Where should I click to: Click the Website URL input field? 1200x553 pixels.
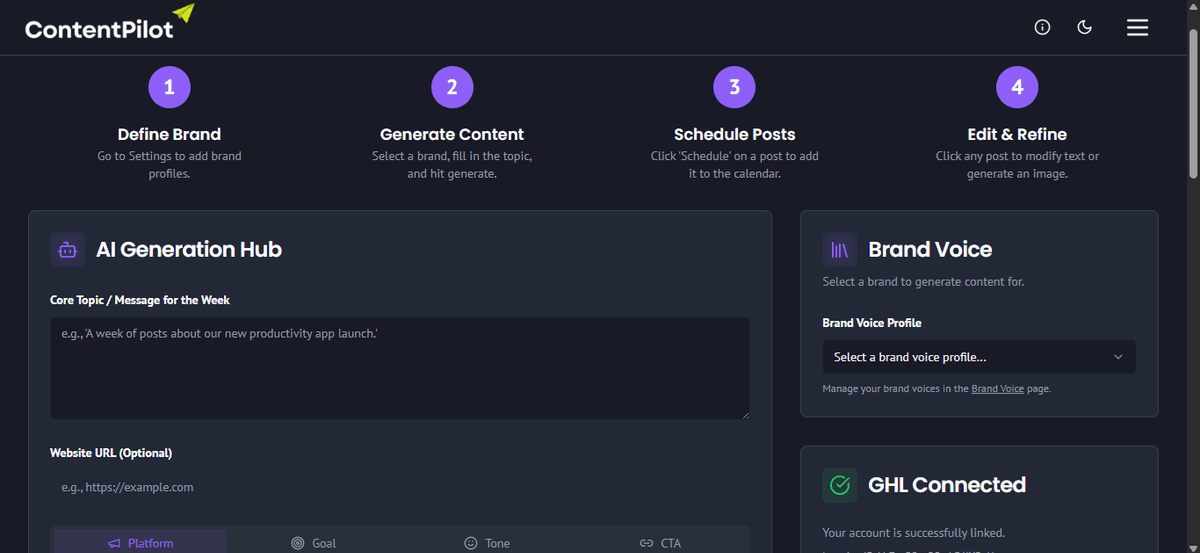400,487
